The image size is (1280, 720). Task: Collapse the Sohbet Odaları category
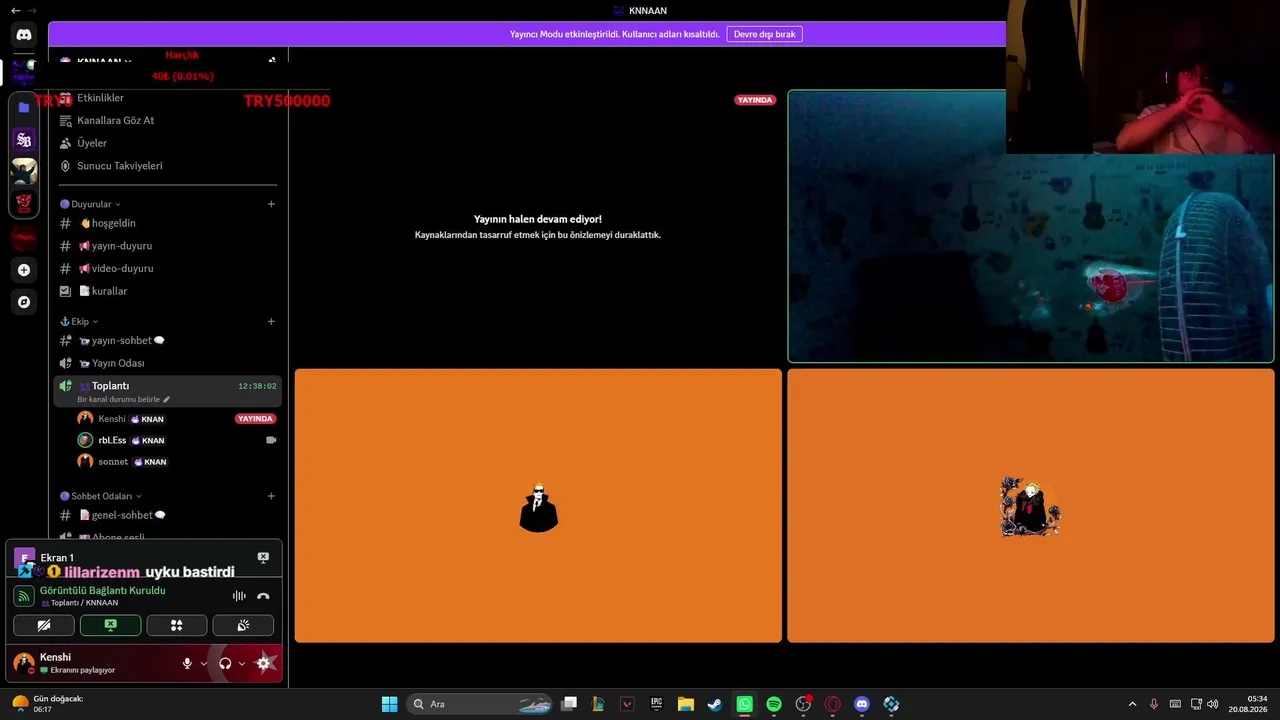101,496
